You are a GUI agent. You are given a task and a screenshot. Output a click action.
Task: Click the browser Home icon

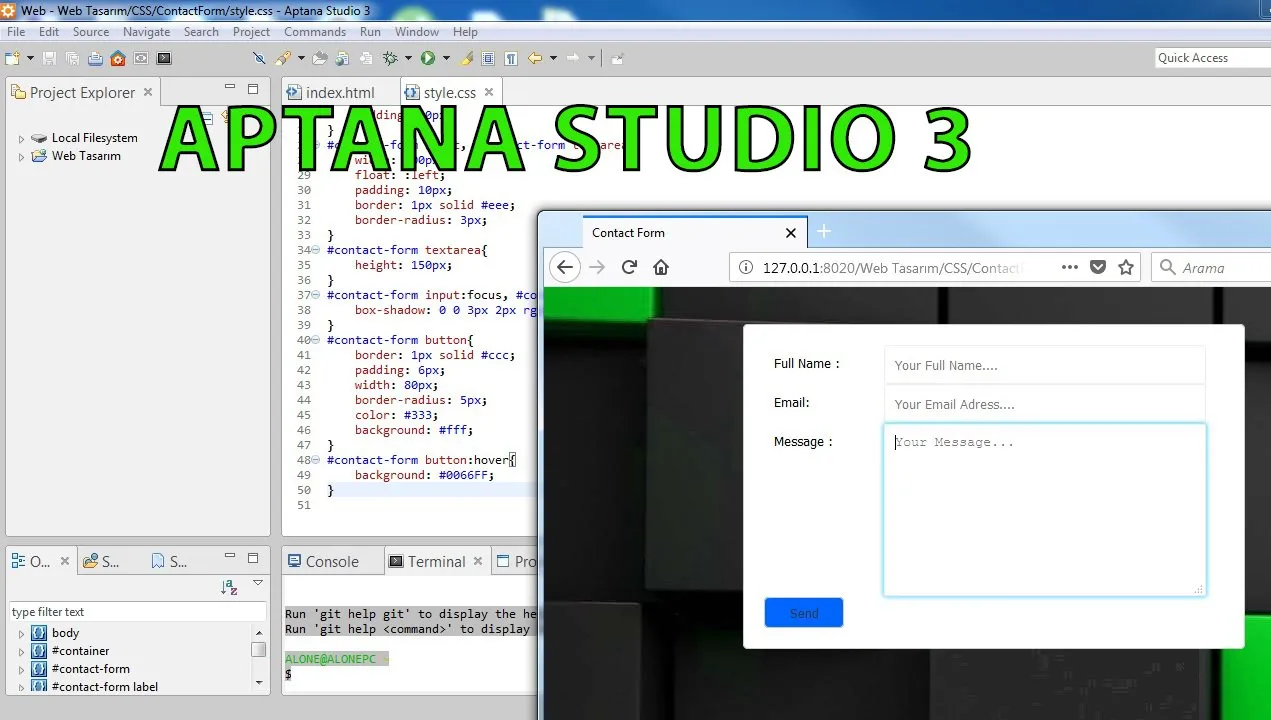tap(660, 267)
